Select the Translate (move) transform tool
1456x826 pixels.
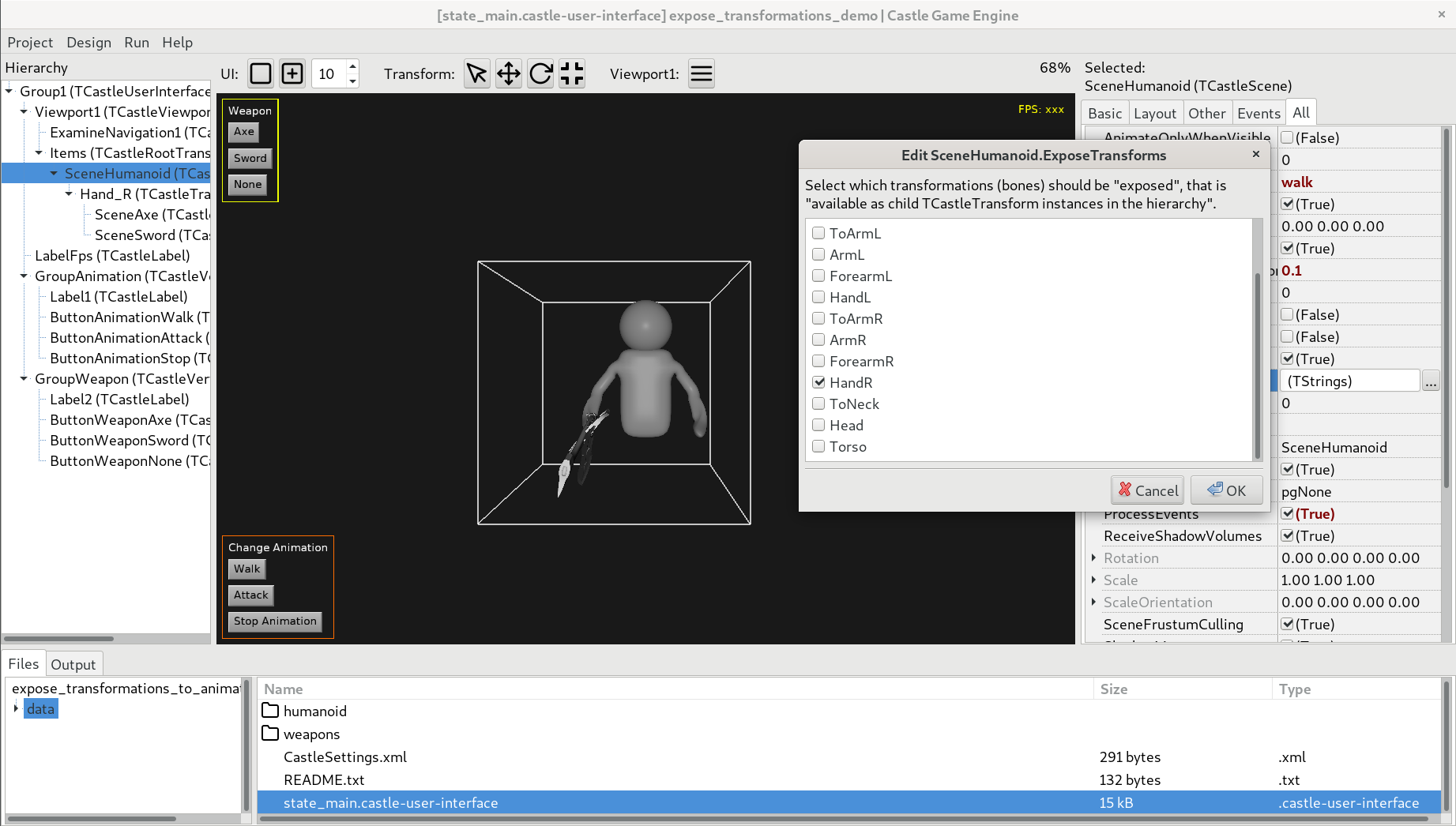point(509,73)
